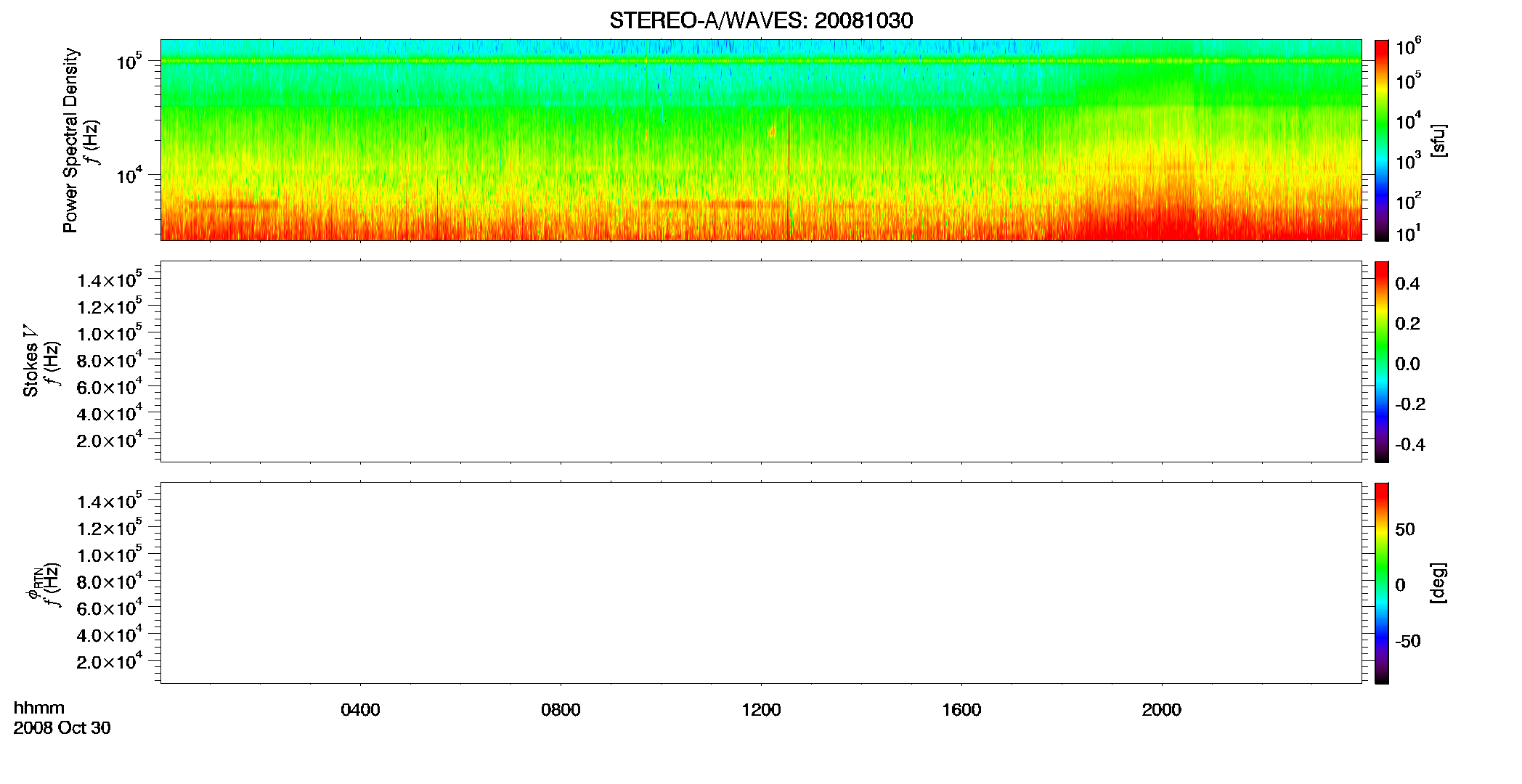Click the 0400 time tick label
This screenshot has width=1522, height=784.
[x=360, y=710]
